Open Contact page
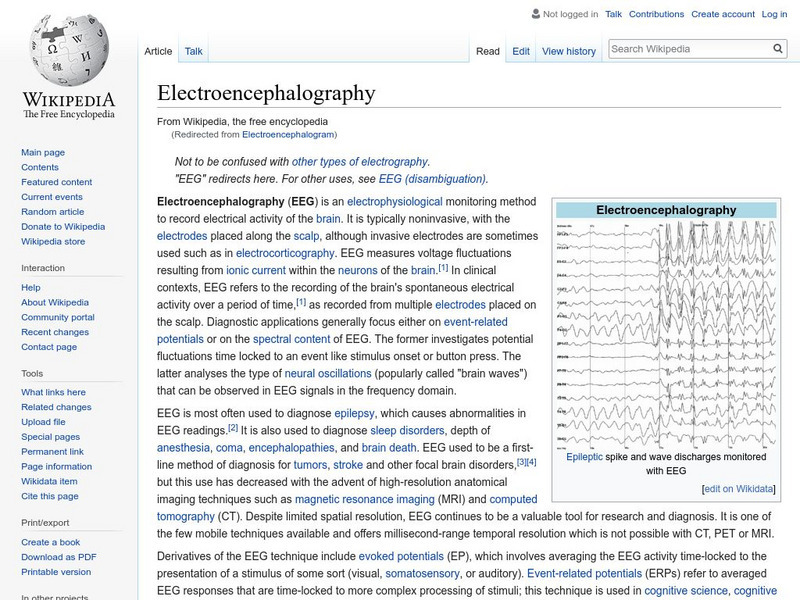The height and width of the screenshot is (600, 800). point(49,346)
